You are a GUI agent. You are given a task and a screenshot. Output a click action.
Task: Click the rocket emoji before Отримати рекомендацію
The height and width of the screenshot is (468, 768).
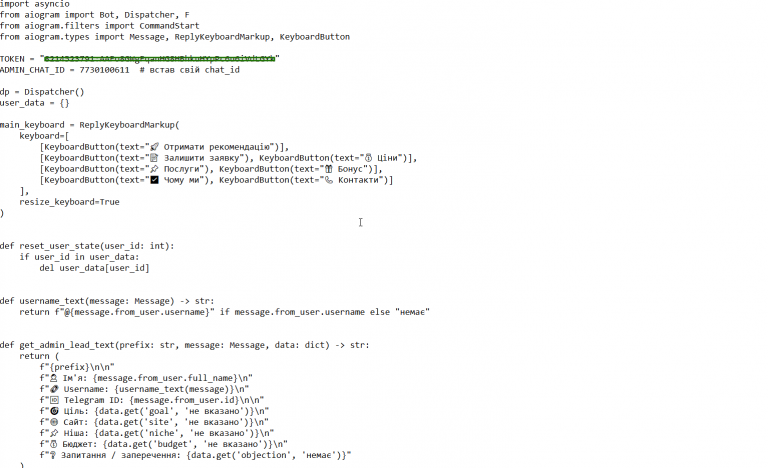154,147
